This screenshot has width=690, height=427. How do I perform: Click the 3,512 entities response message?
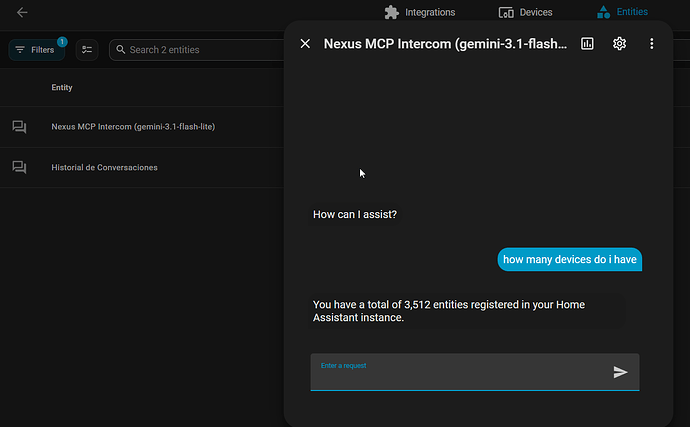pos(467,311)
